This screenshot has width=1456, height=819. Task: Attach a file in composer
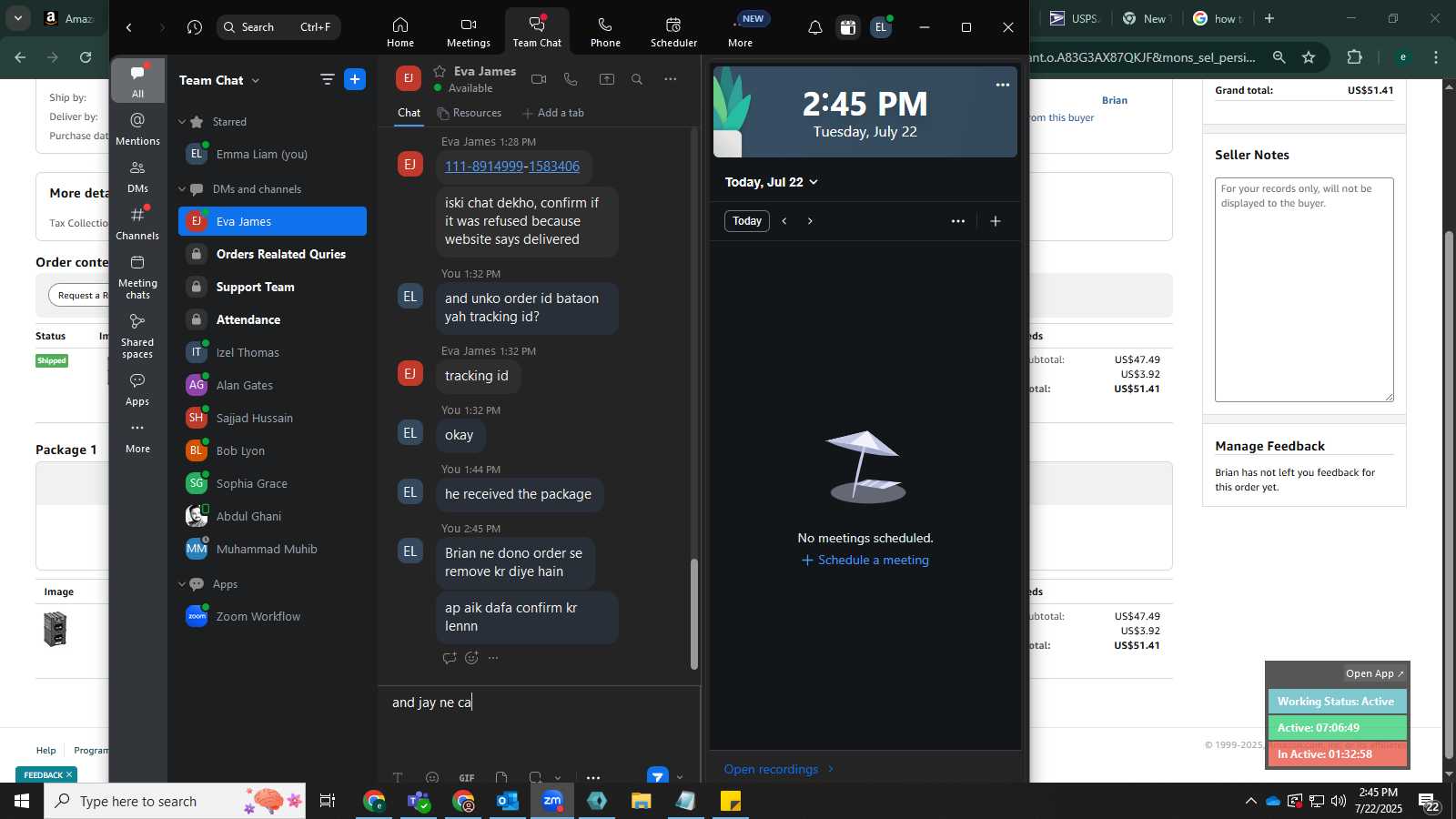[501, 778]
